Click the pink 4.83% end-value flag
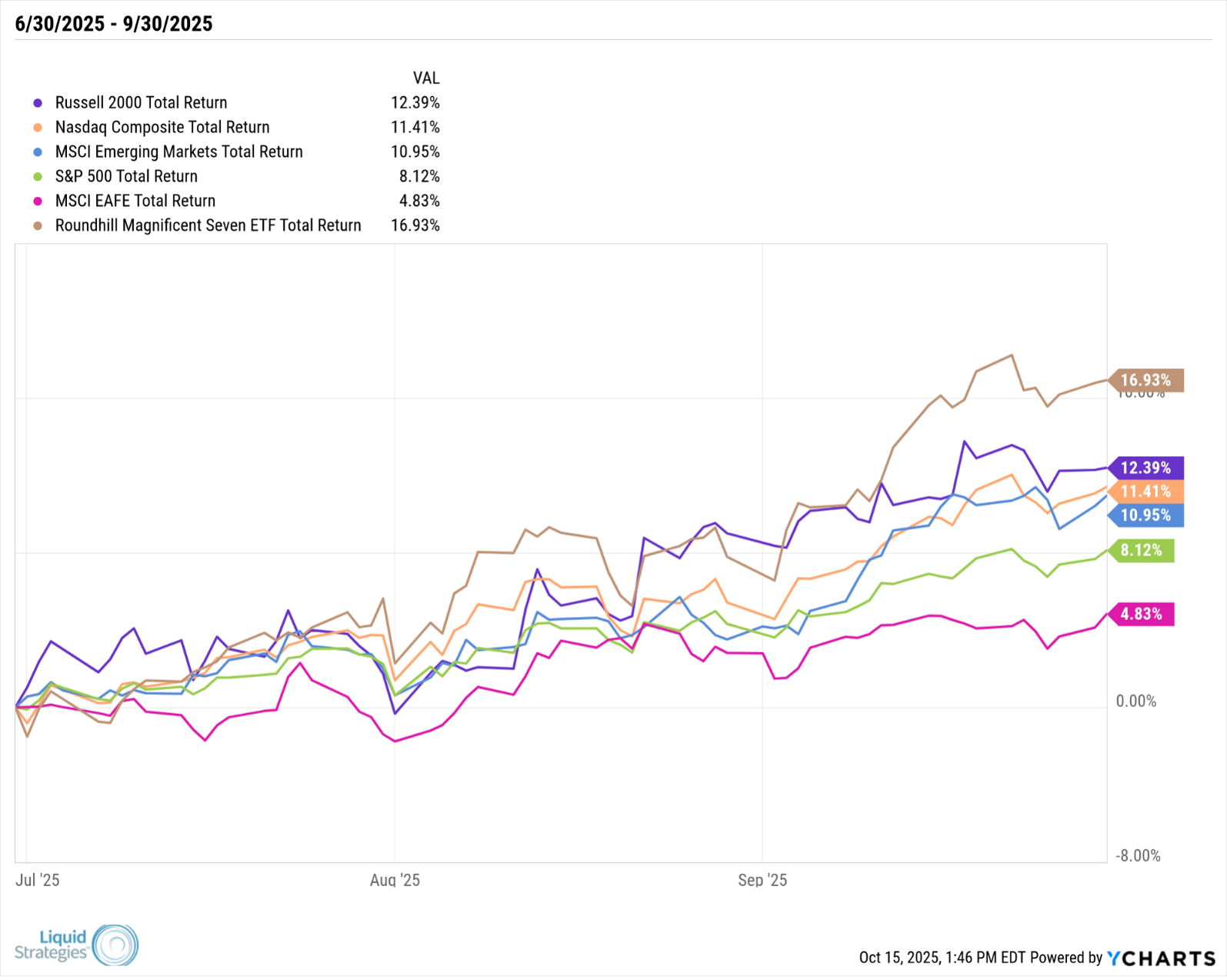Image resolution: width=1227 pixels, height=980 pixels. pos(1142,614)
